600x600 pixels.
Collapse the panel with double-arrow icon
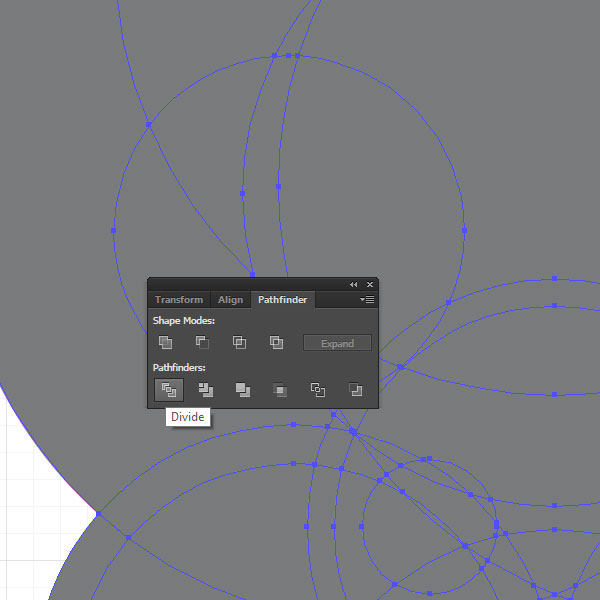[354, 285]
